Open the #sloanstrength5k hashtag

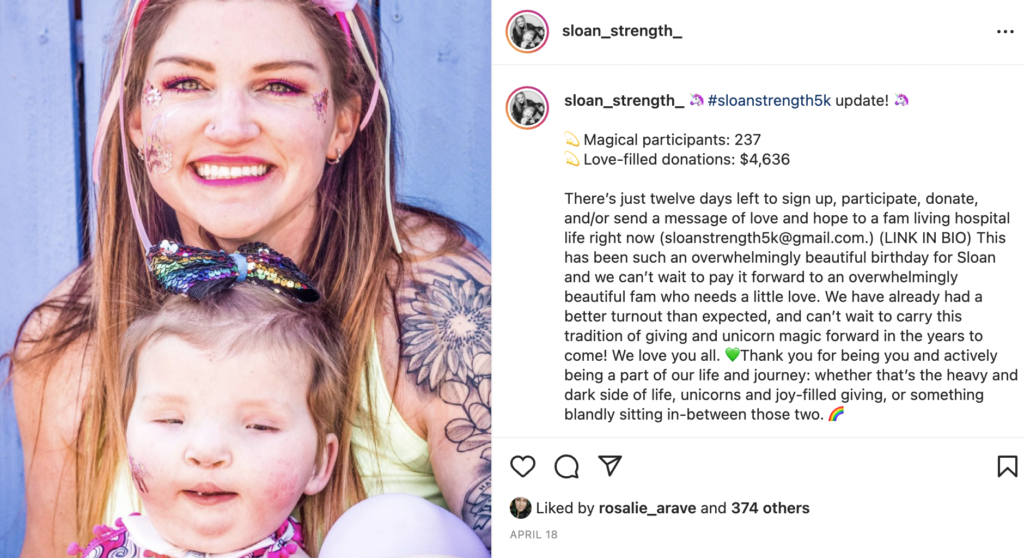point(769,101)
